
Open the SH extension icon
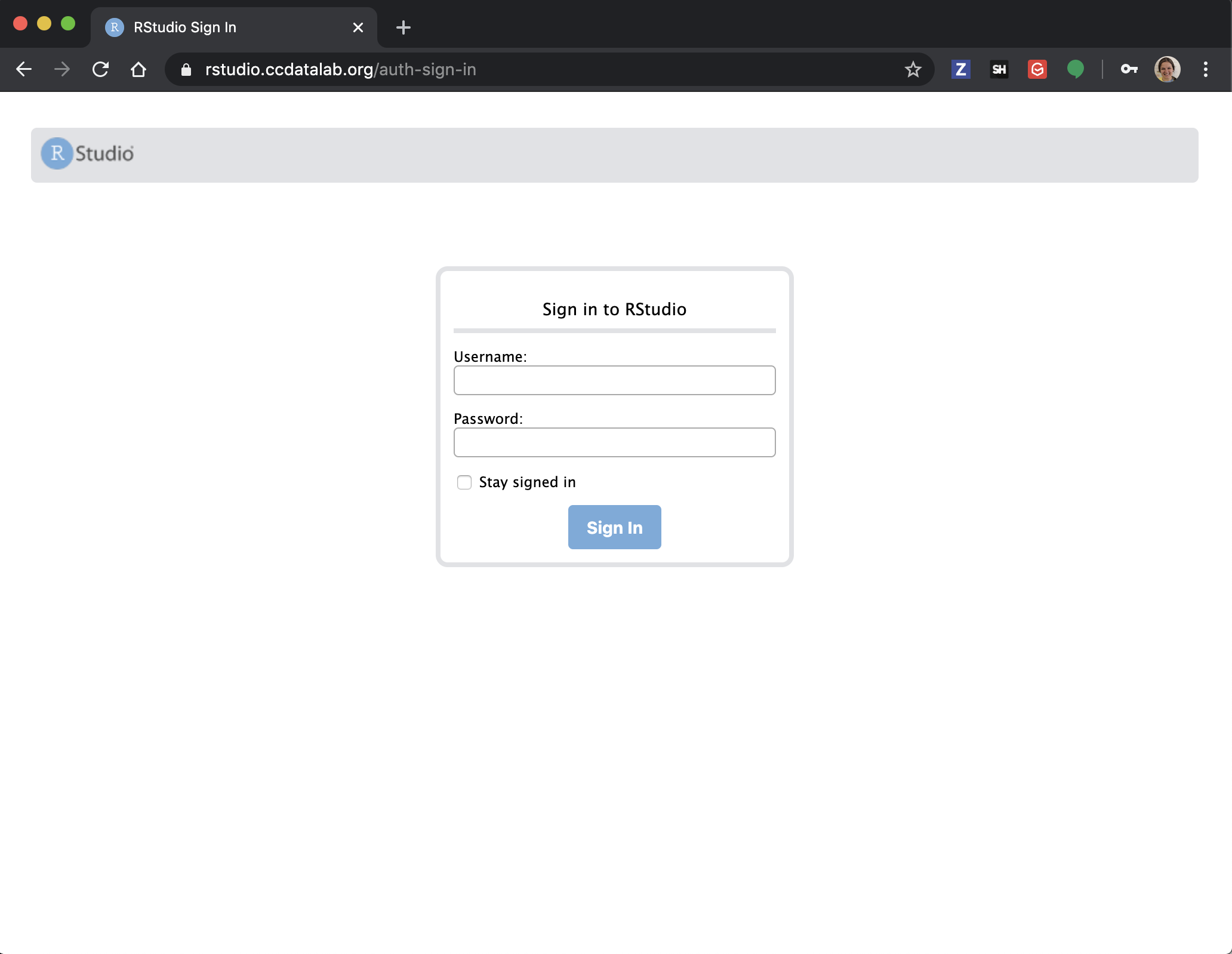click(x=999, y=69)
